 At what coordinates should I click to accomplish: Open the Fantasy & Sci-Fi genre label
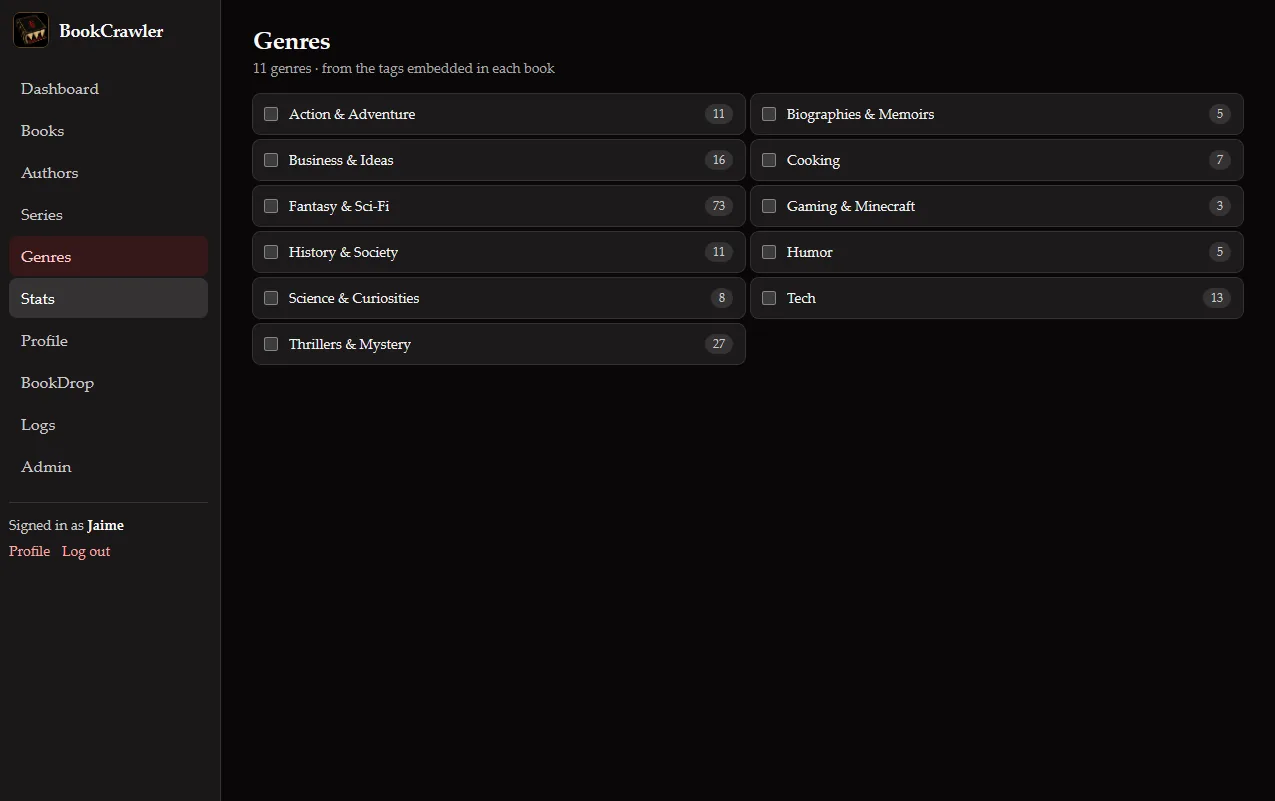point(339,206)
